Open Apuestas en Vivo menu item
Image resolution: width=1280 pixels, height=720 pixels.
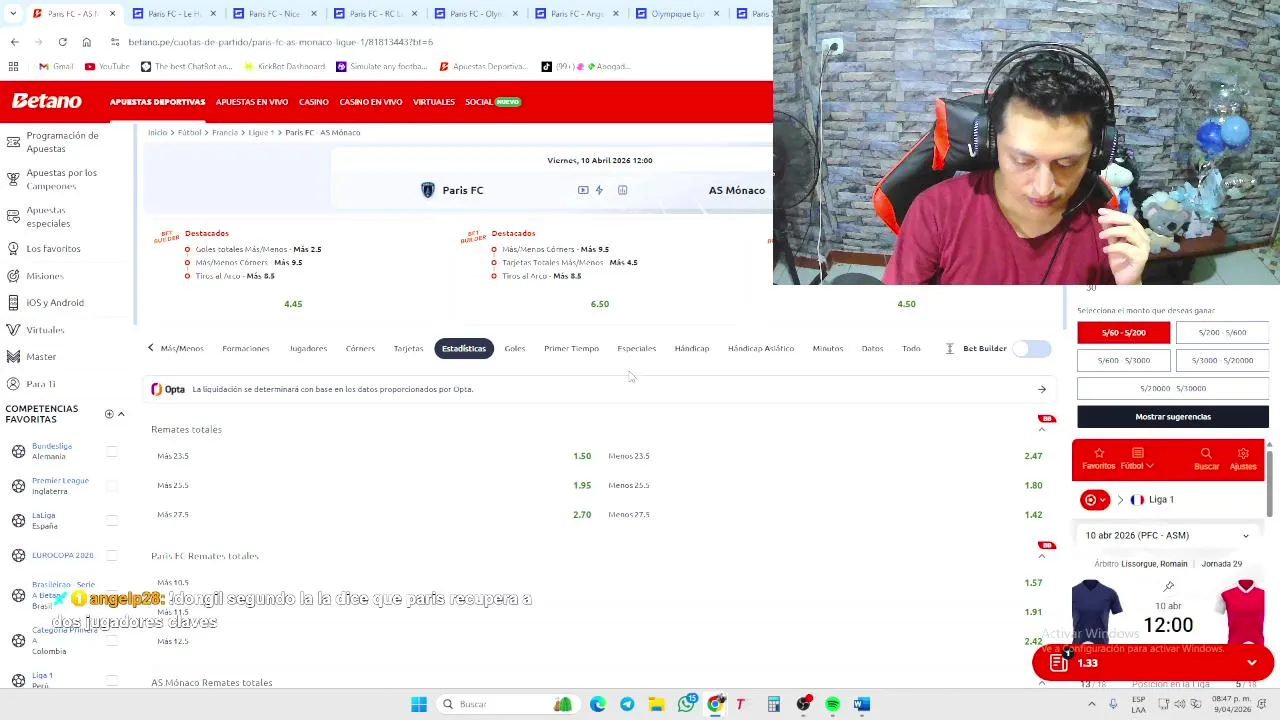pos(252,102)
